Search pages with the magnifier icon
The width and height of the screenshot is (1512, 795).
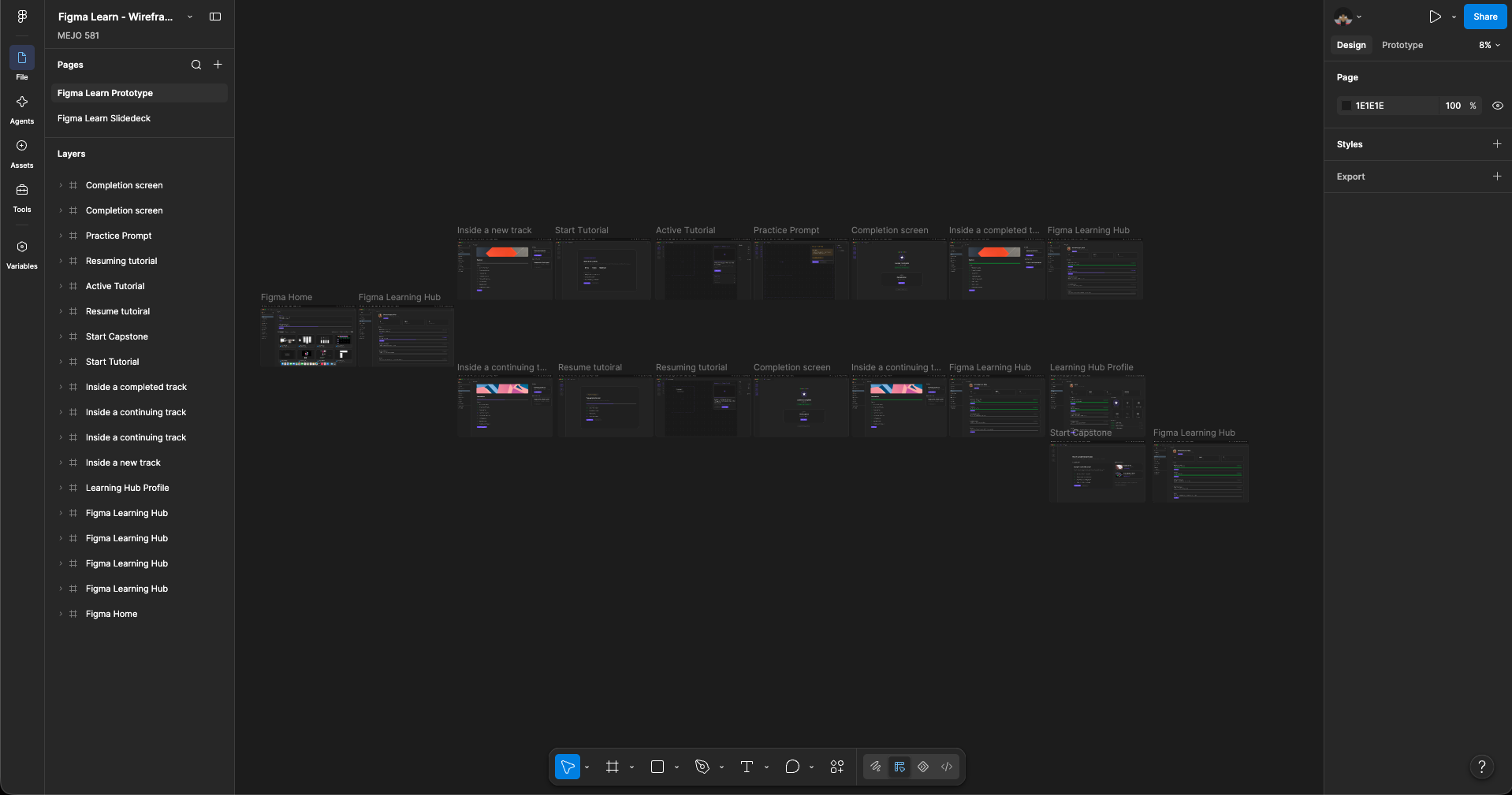(196, 65)
